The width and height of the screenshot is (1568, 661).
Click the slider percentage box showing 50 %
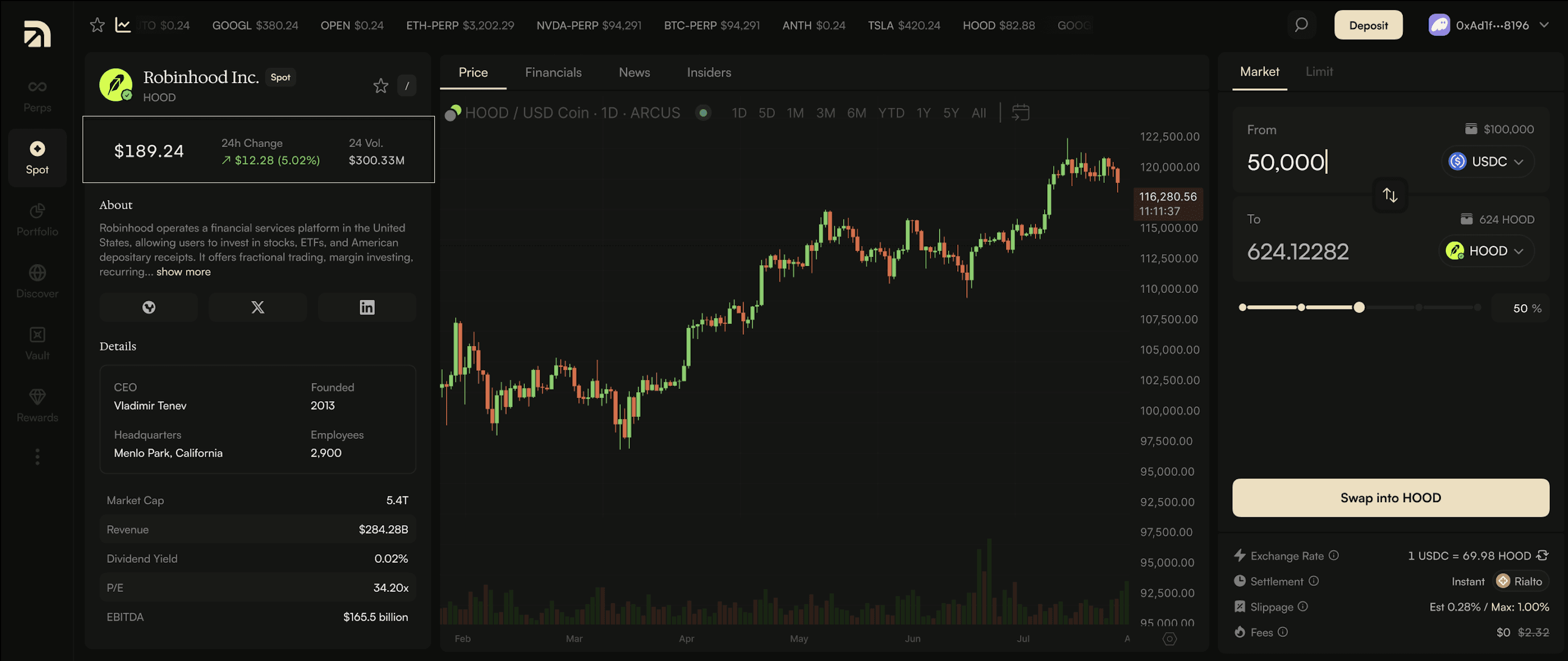click(x=1520, y=309)
